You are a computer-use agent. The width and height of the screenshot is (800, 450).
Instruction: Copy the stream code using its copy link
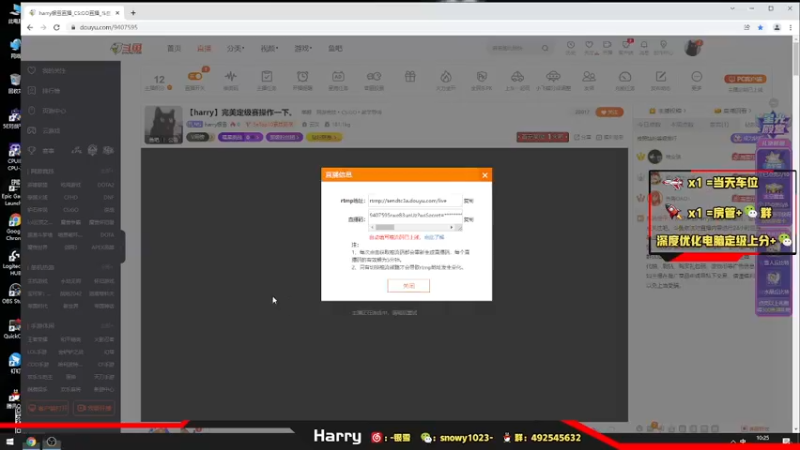click(468, 219)
